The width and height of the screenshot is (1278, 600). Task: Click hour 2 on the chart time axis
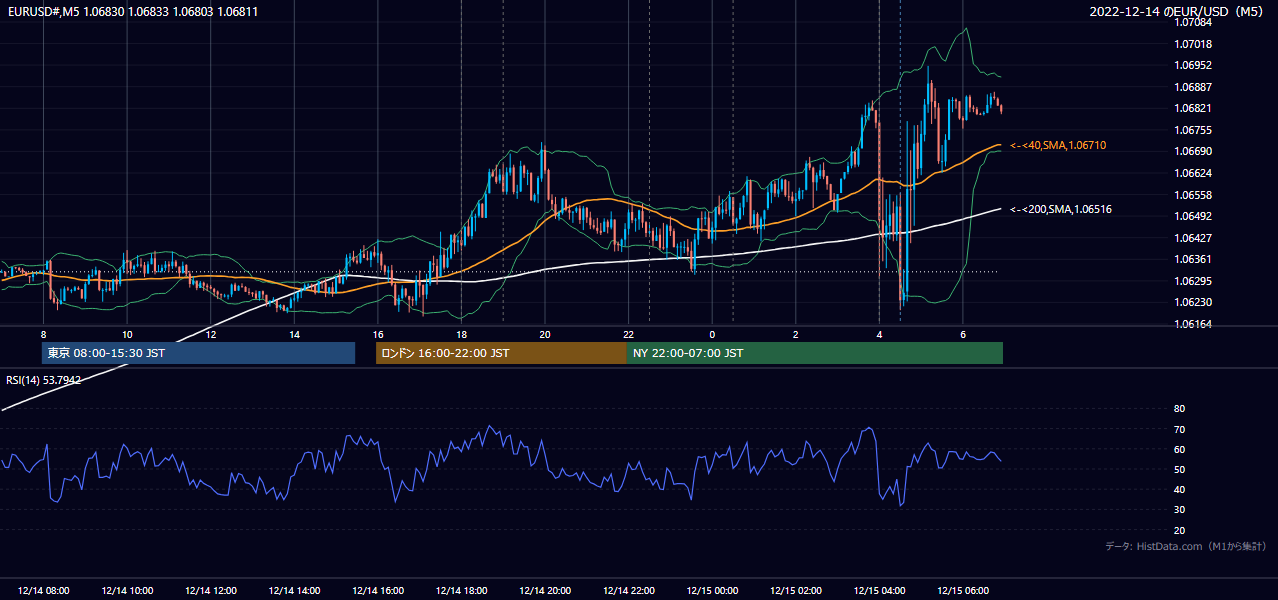tap(796, 334)
